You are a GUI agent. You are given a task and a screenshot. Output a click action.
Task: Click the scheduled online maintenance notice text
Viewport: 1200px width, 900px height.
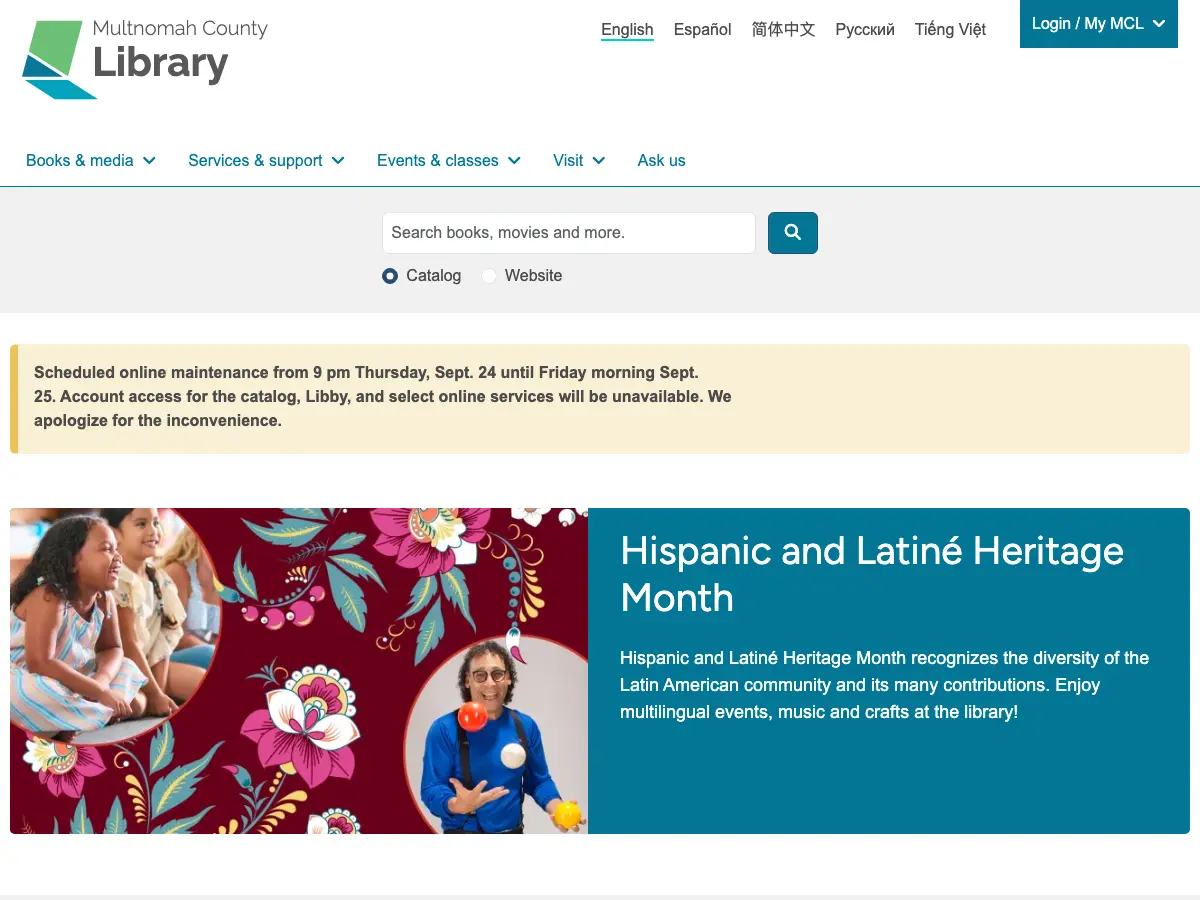pyautogui.click(x=383, y=397)
